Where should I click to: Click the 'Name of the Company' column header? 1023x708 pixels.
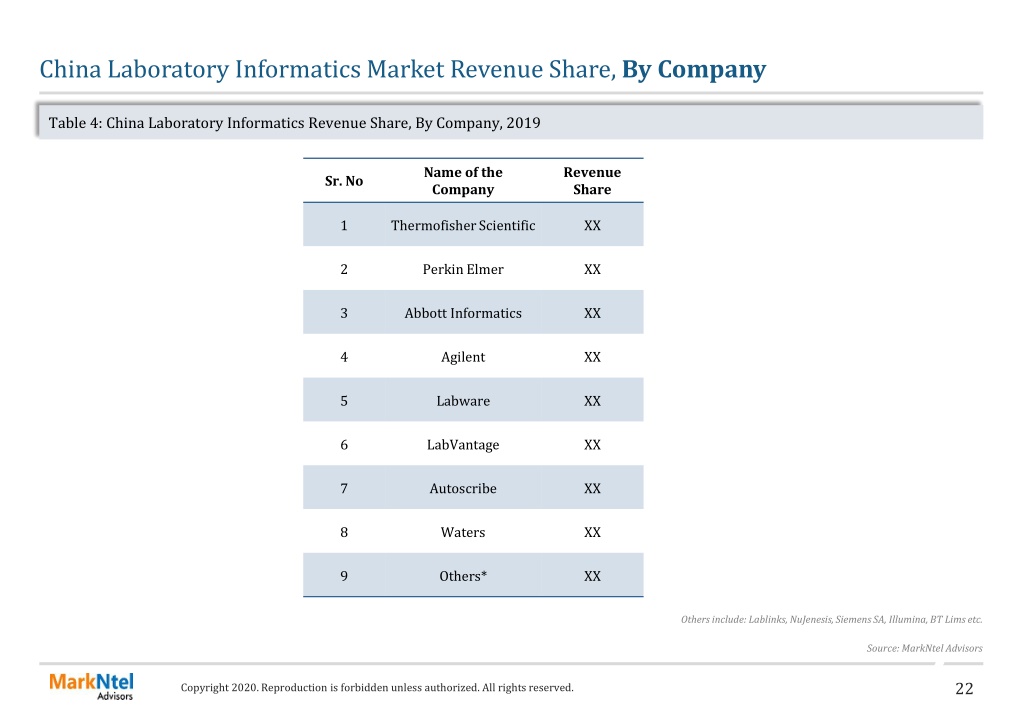[463, 181]
